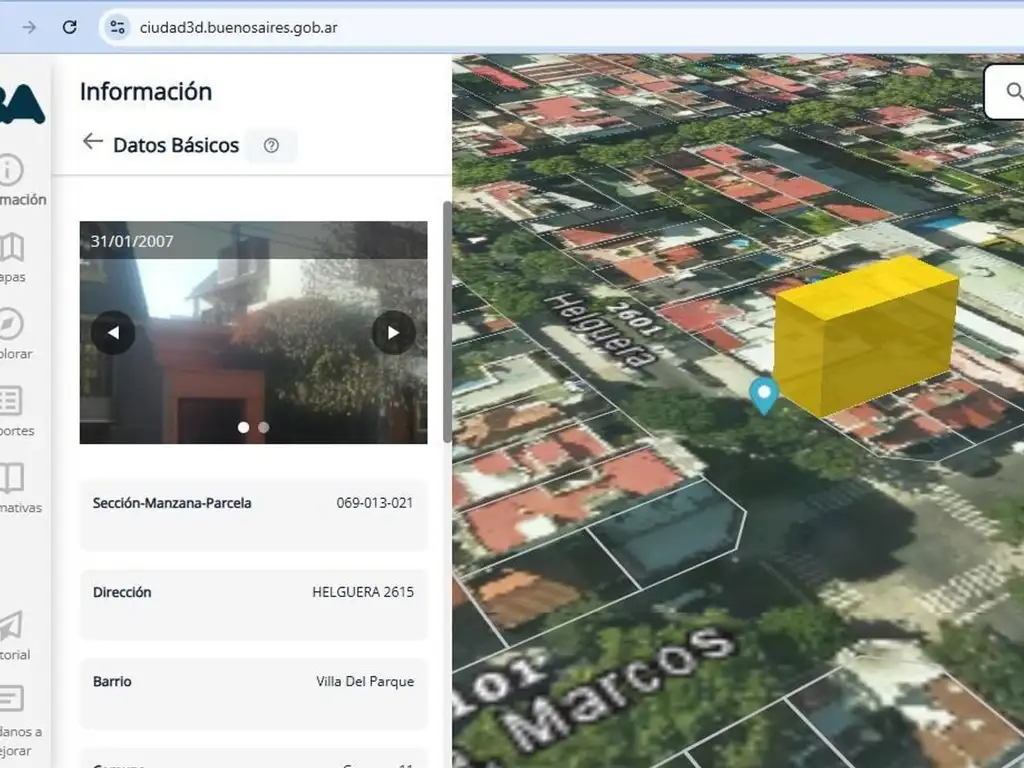Select the parcel value 069-013-021
This screenshot has height=768, width=1024.
pyautogui.click(x=375, y=503)
